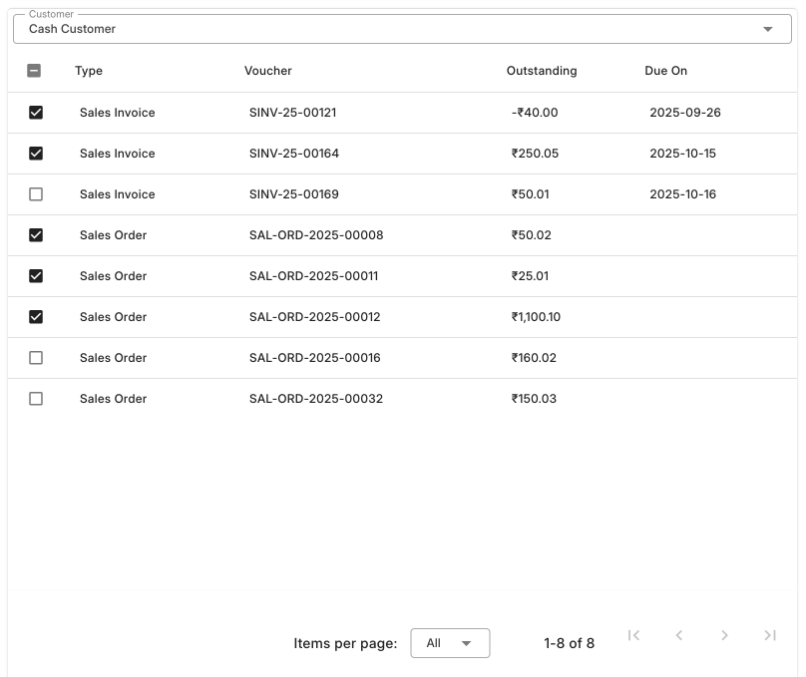Select the SAL-ORD-2025-00016 checkbox
This screenshot has height=677, width=806.
pyautogui.click(x=36, y=358)
